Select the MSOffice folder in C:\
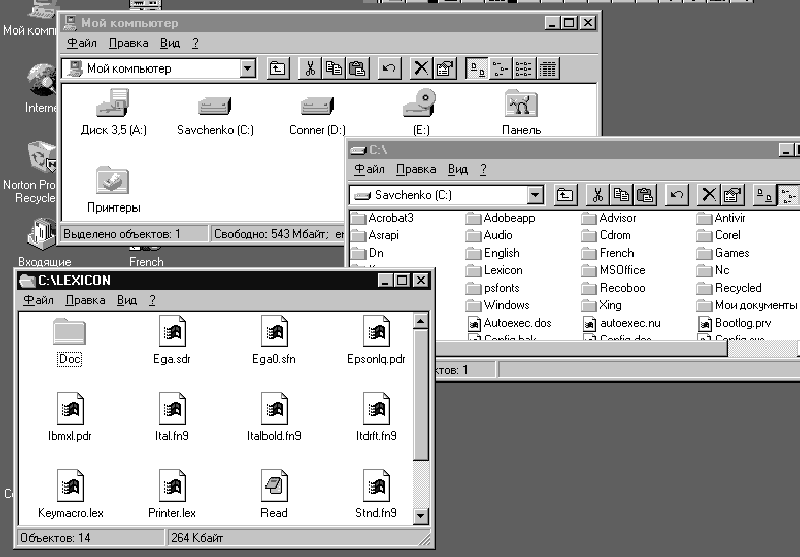This screenshot has height=557, width=800. (614, 270)
